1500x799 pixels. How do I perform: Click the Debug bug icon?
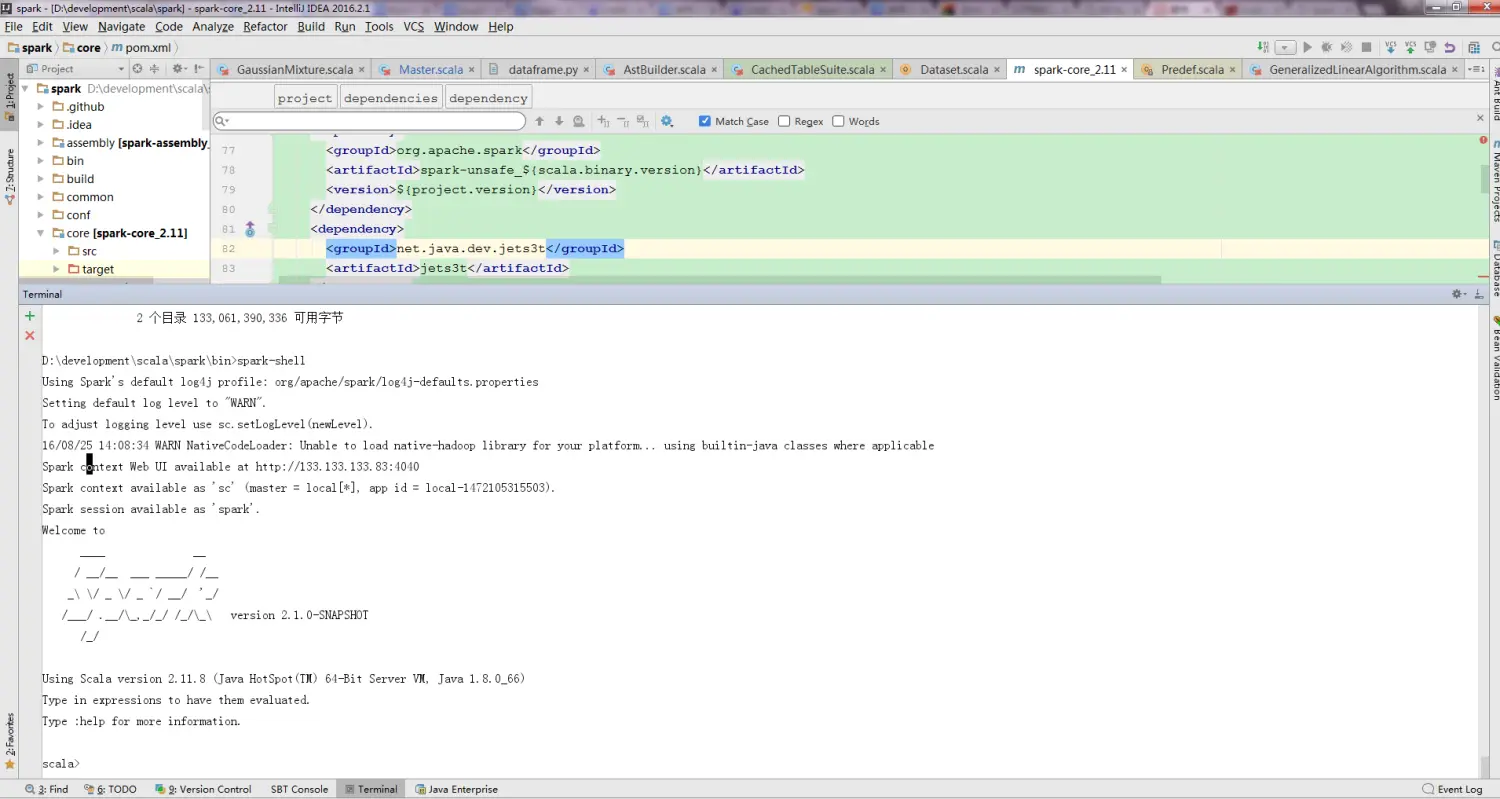click(1327, 47)
